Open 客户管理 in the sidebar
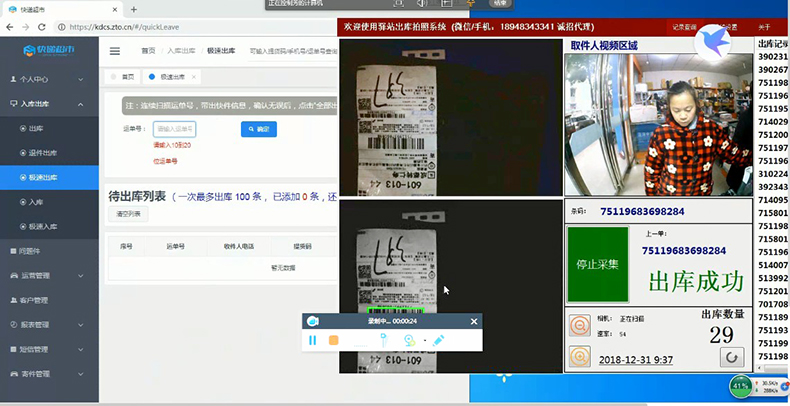 click(49, 300)
